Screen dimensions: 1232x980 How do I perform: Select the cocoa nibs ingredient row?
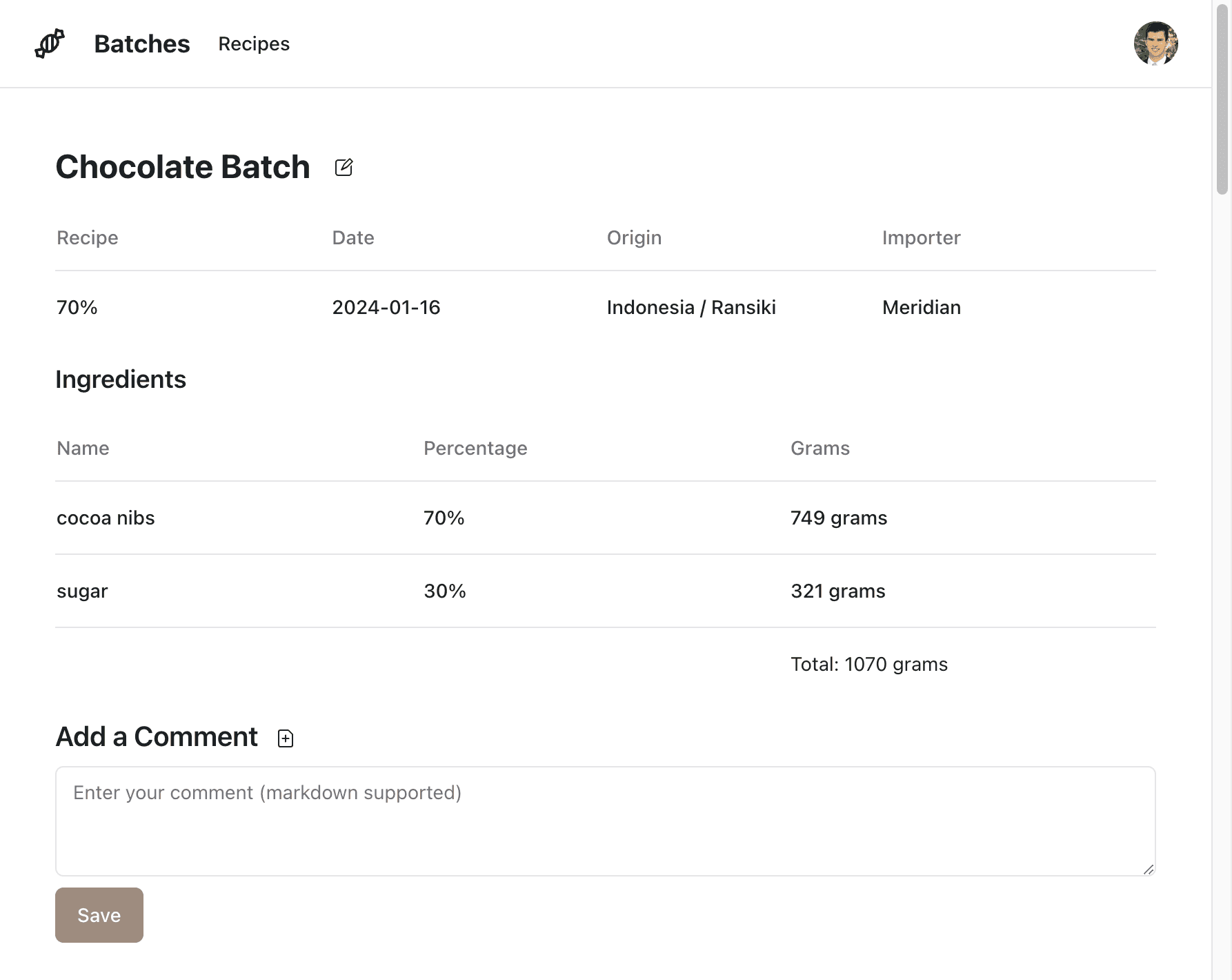coord(606,518)
